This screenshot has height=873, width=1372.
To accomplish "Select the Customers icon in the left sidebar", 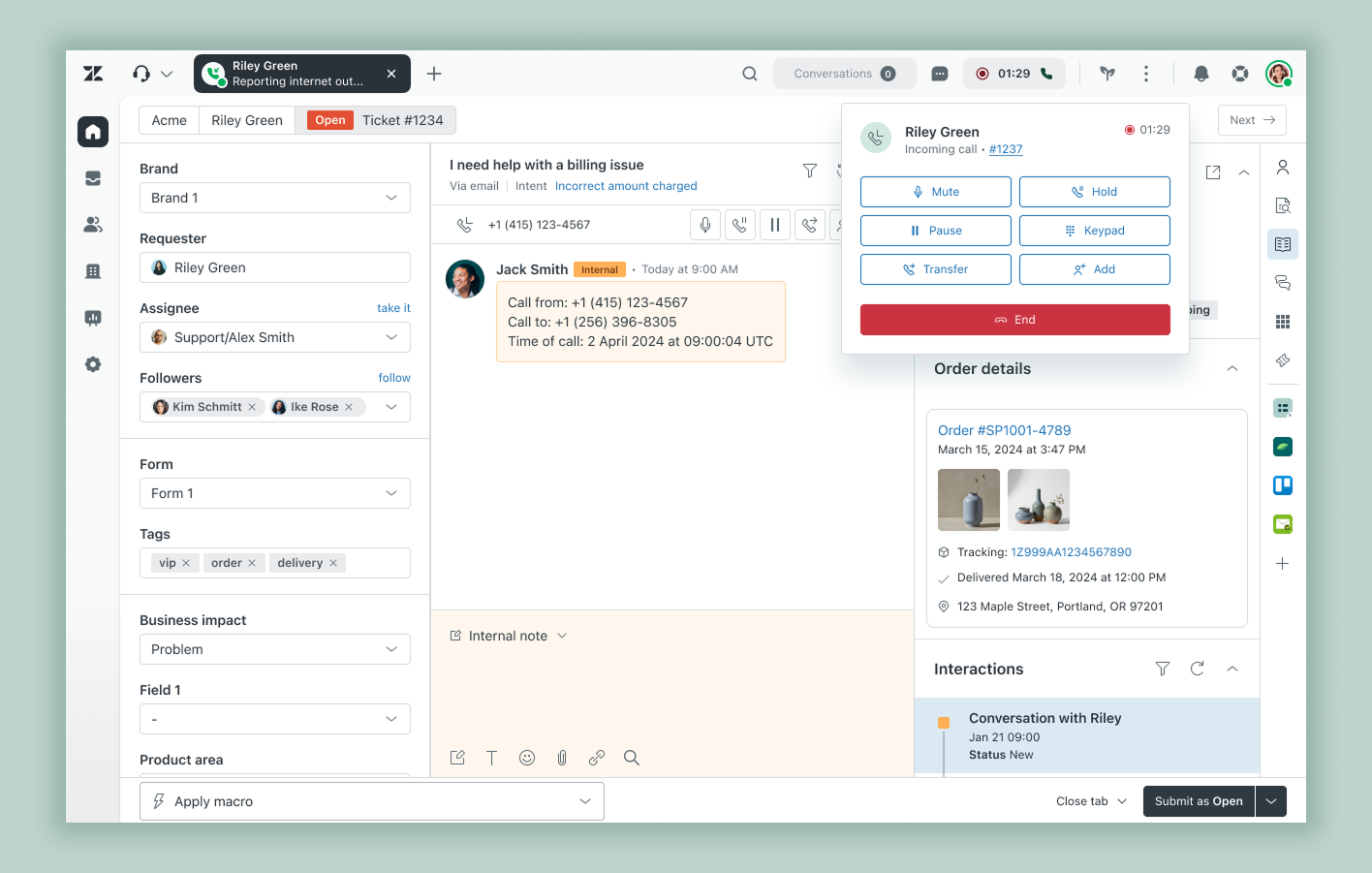I will click(92, 224).
